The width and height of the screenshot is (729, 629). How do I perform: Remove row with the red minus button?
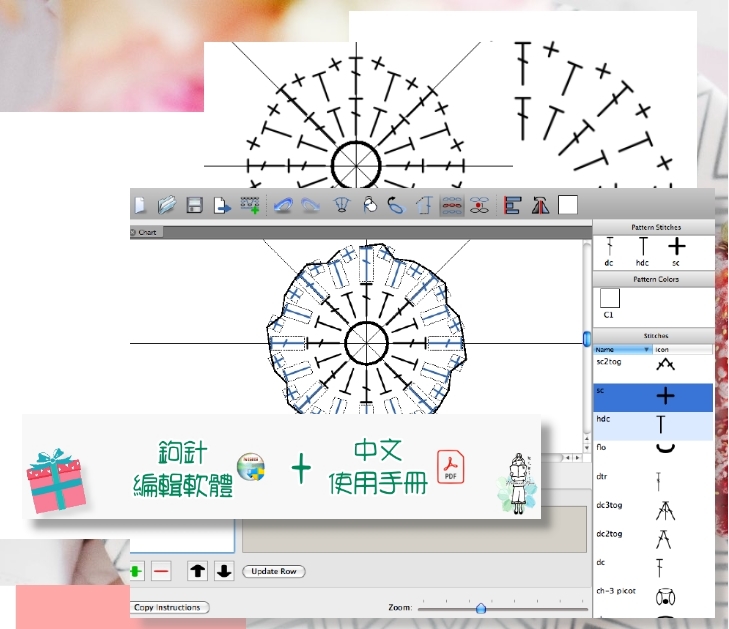(x=161, y=571)
